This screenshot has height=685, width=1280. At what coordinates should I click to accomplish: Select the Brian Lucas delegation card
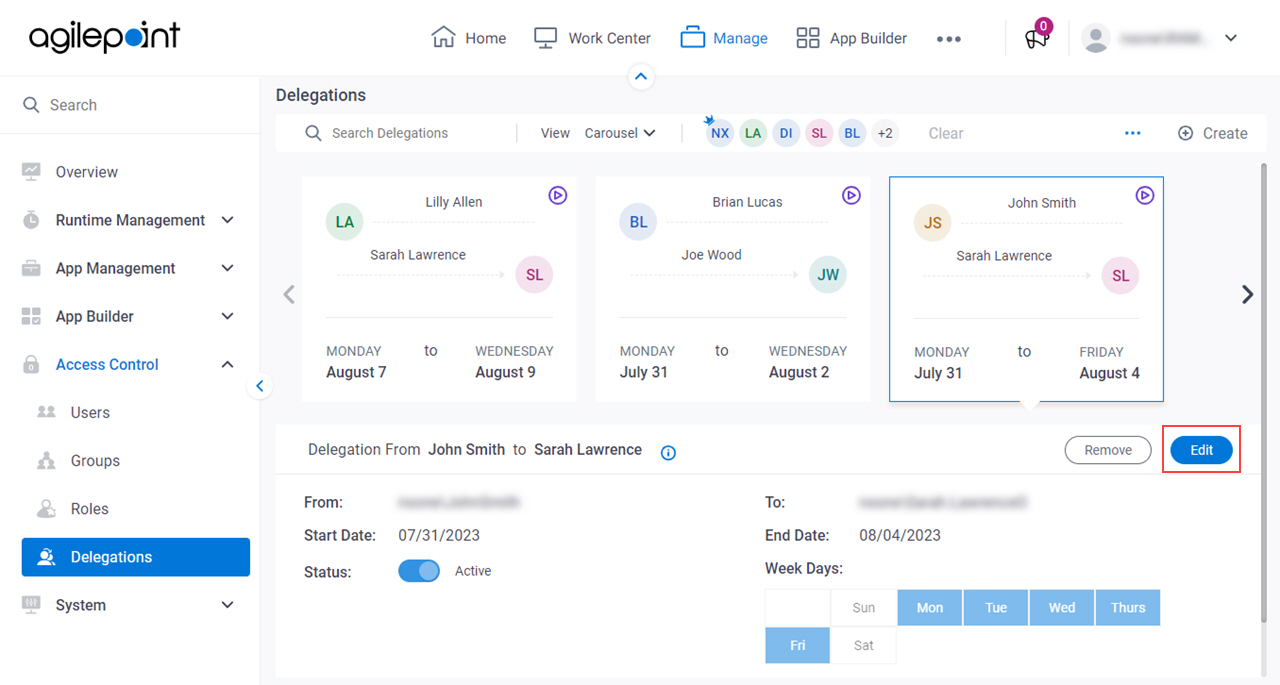[733, 289]
